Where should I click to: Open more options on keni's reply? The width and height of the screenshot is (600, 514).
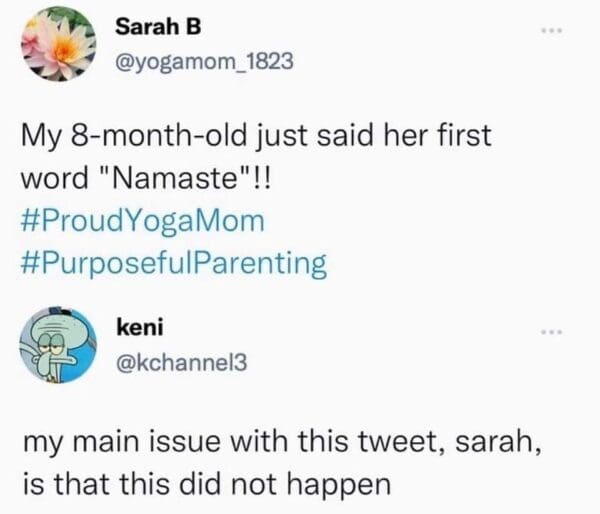click(x=558, y=330)
